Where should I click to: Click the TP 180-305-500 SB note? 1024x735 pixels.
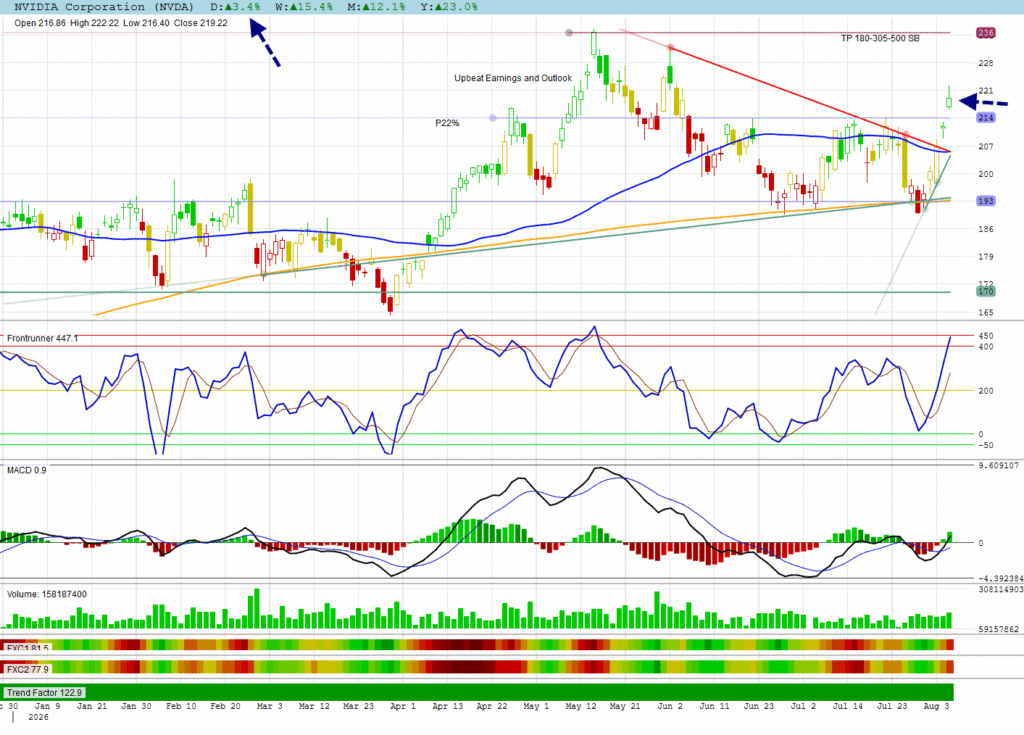coord(880,39)
